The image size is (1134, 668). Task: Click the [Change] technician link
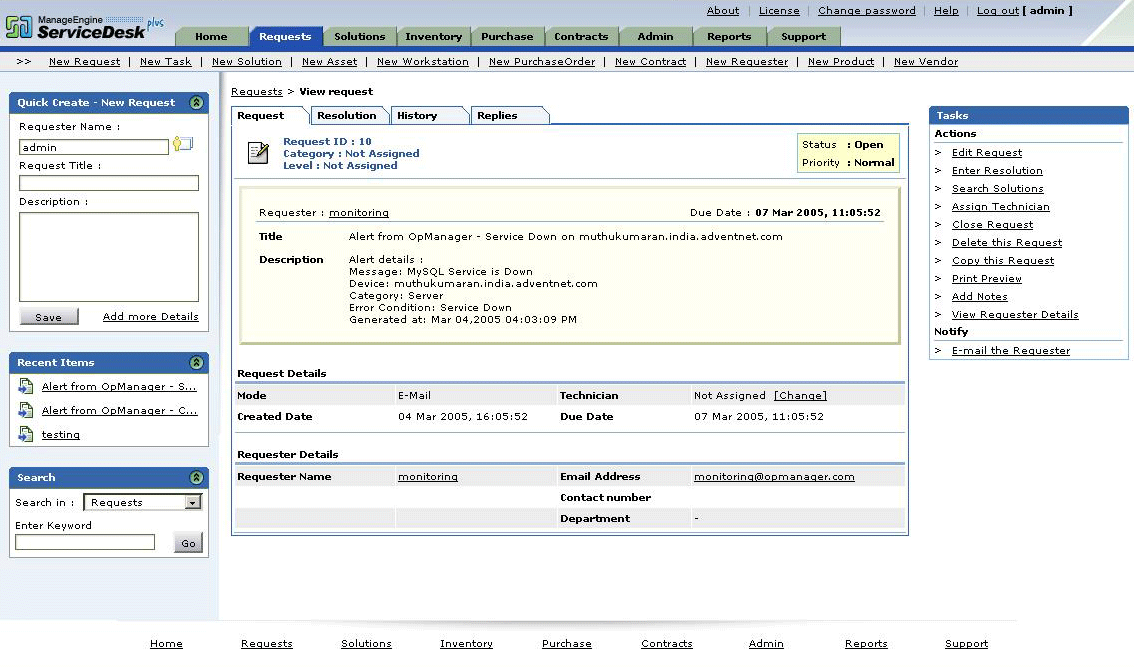pos(800,395)
